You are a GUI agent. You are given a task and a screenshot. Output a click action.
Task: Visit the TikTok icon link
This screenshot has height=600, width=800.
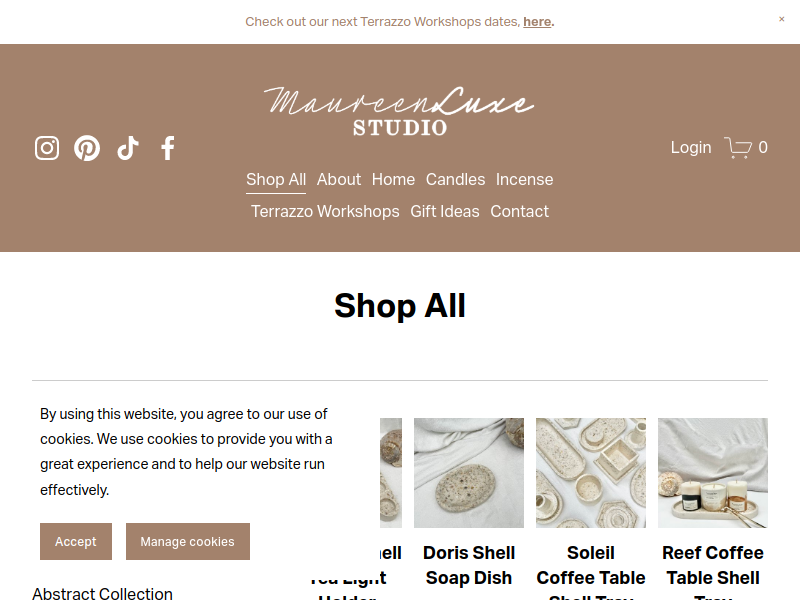(128, 148)
